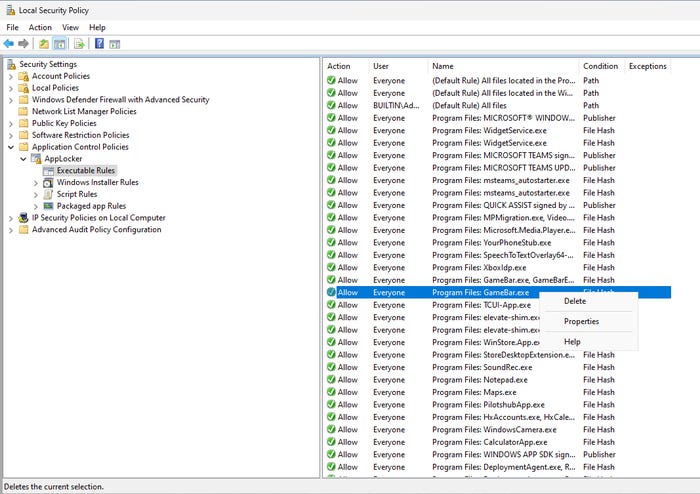The width and height of the screenshot is (700, 494).
Task: Click the Allow checkmark icon on Maps.exe row
Action: pyautogui.click(x=331, y=392)
